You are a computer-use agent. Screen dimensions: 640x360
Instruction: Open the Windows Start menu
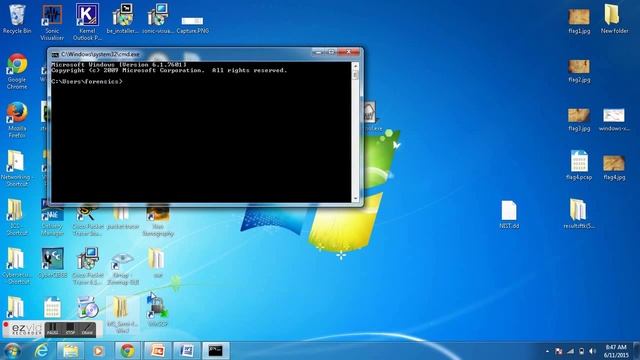tap(12, 351)
